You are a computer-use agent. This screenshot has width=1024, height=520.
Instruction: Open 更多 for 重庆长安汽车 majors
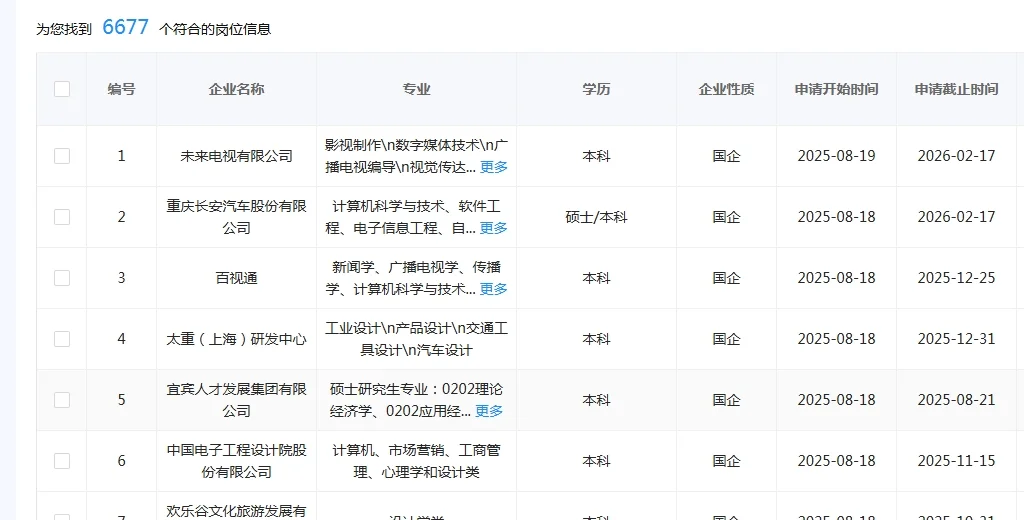click(x=494, y=228)
